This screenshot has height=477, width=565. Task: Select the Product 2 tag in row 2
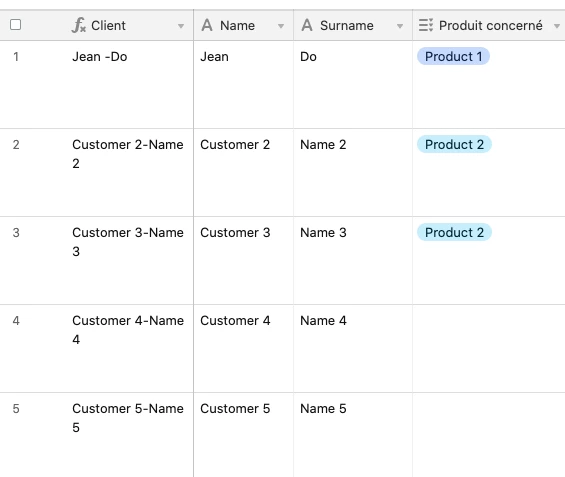pos(454,144)
